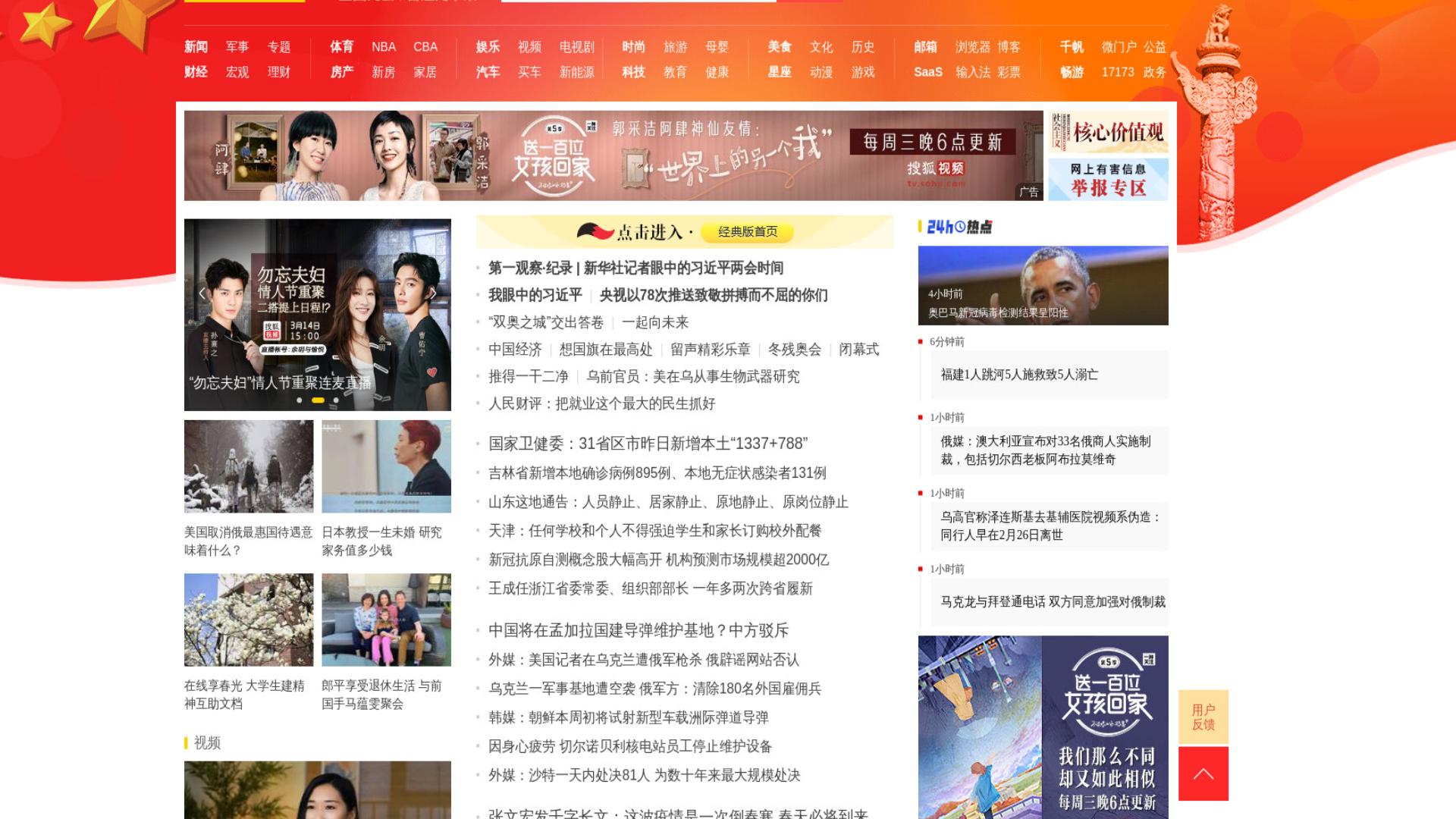Click the 经典版首页 yellow button

748,232
